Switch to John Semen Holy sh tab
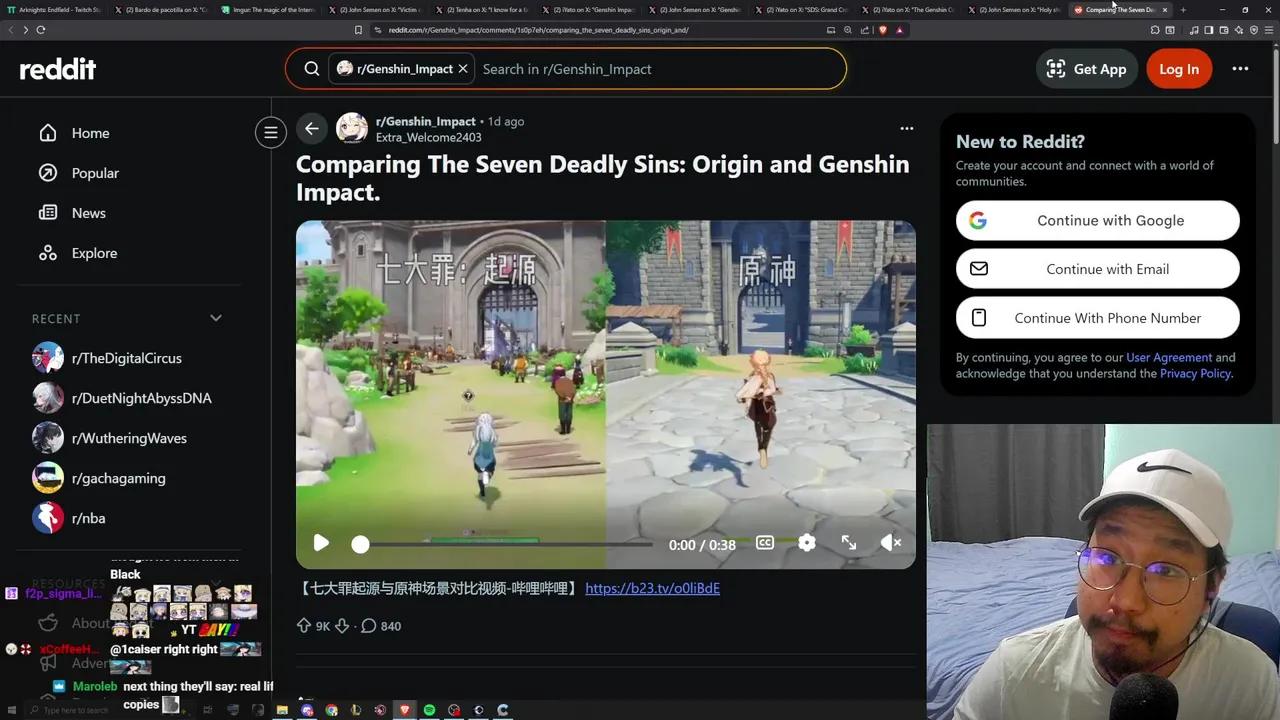This screenshot has height=720, width=1280. [1016, 10]
